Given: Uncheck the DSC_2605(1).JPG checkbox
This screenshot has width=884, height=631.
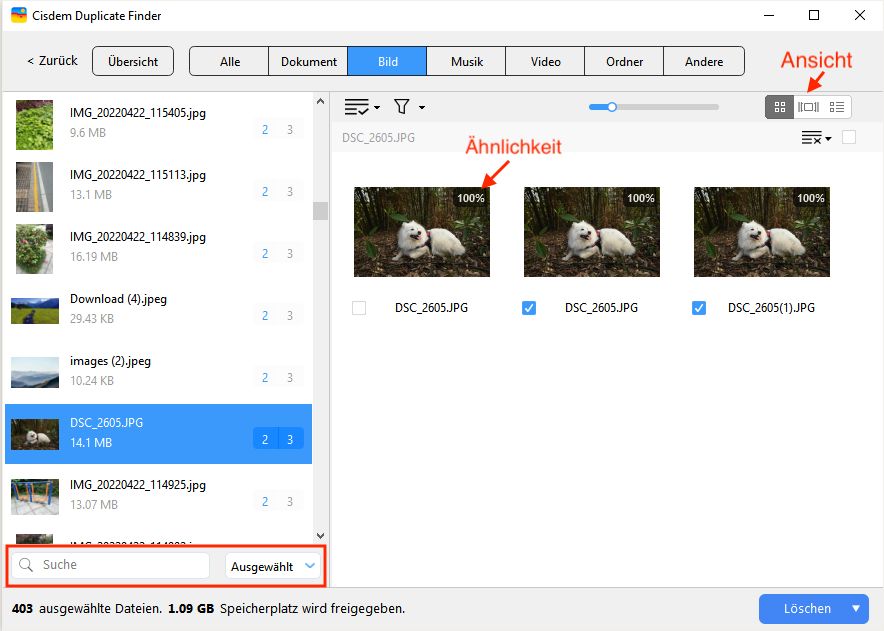Looking at the screenshot, I should (699, 308).
